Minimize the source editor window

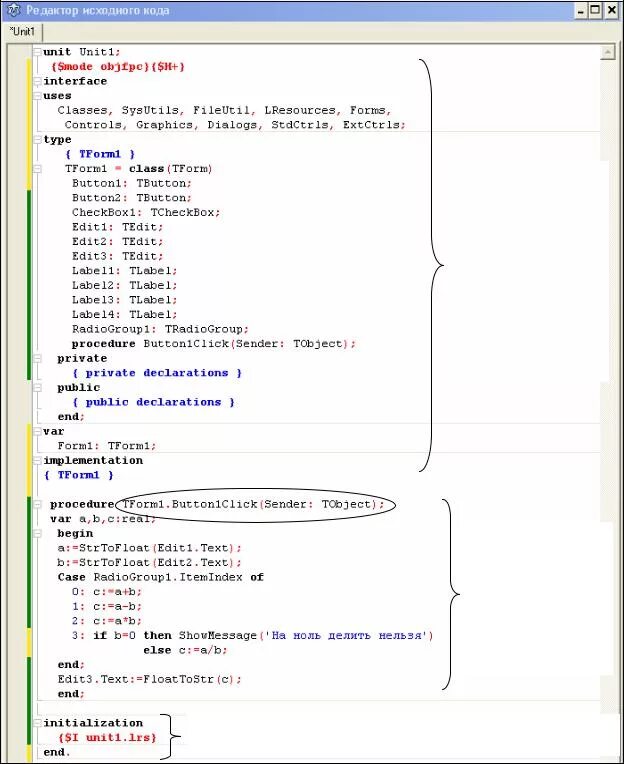tap(580, 10)
